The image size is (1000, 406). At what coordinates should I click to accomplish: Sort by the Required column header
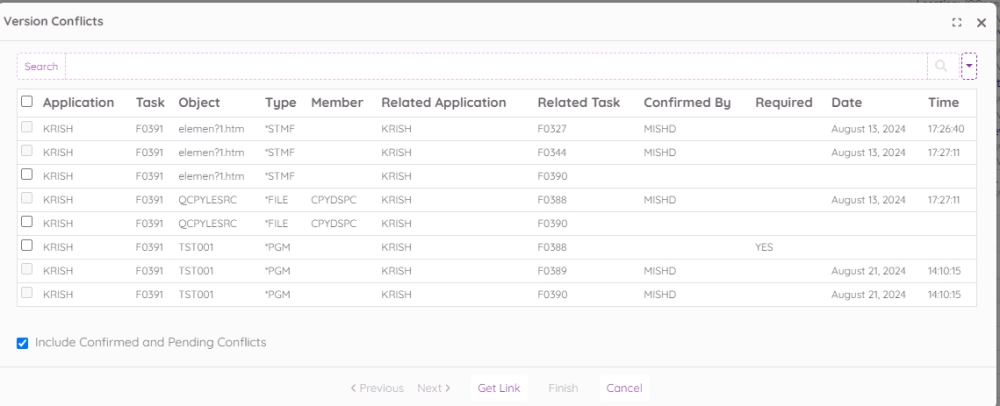coord(783,102)
